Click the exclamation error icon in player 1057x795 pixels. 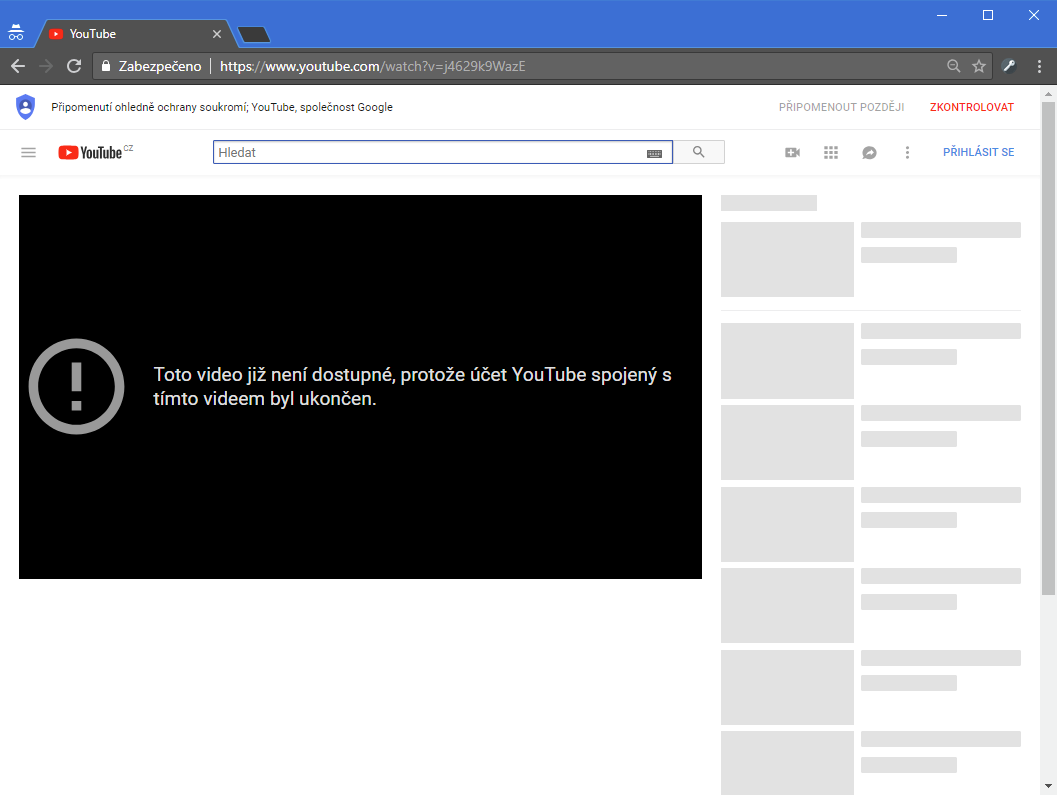point(77,386)
